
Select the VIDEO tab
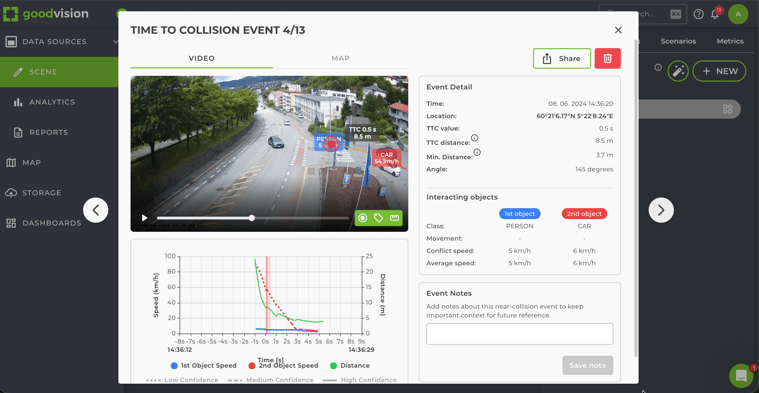202,58
